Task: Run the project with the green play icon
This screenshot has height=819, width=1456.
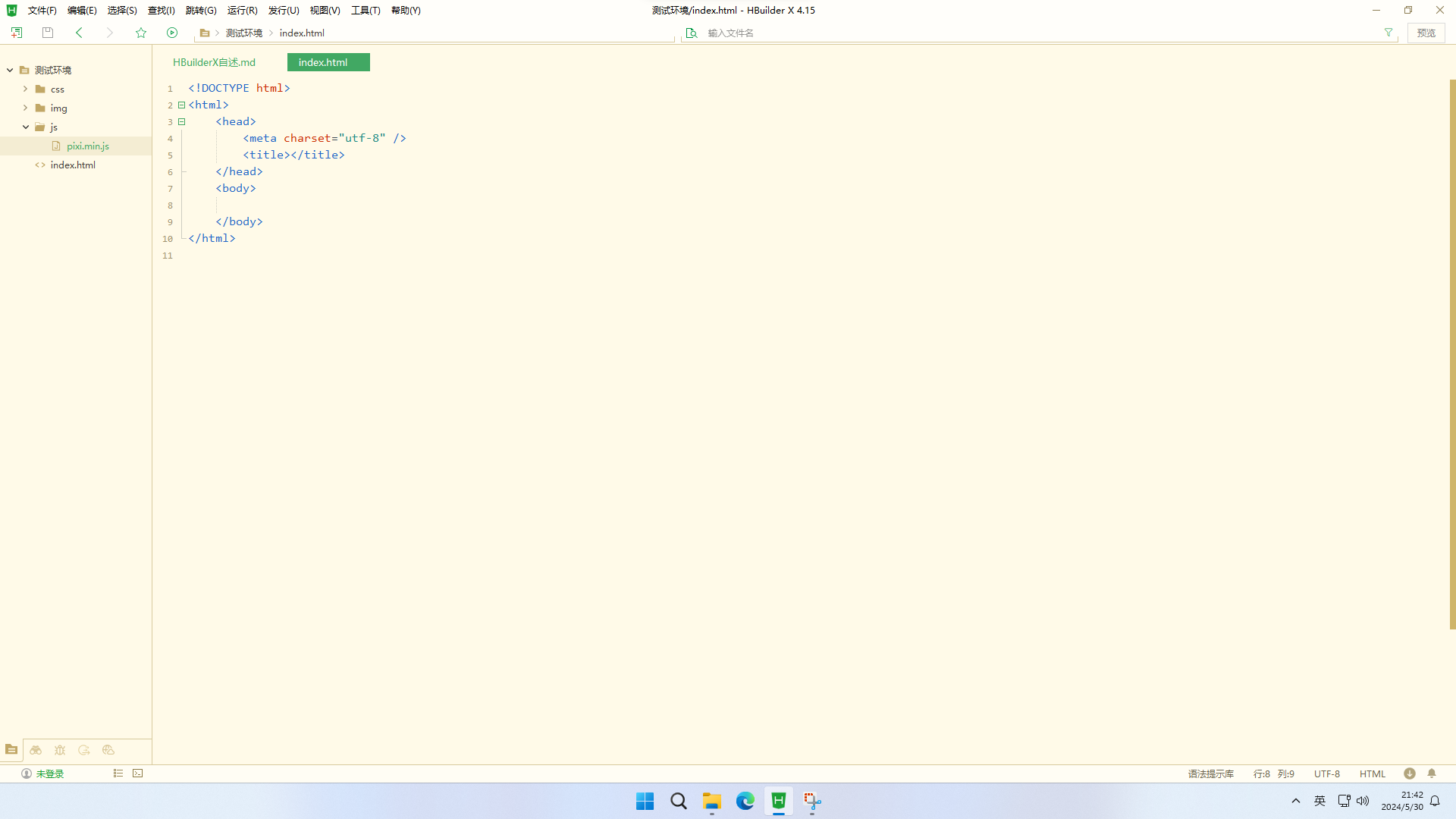Action: tap(172, 33)
